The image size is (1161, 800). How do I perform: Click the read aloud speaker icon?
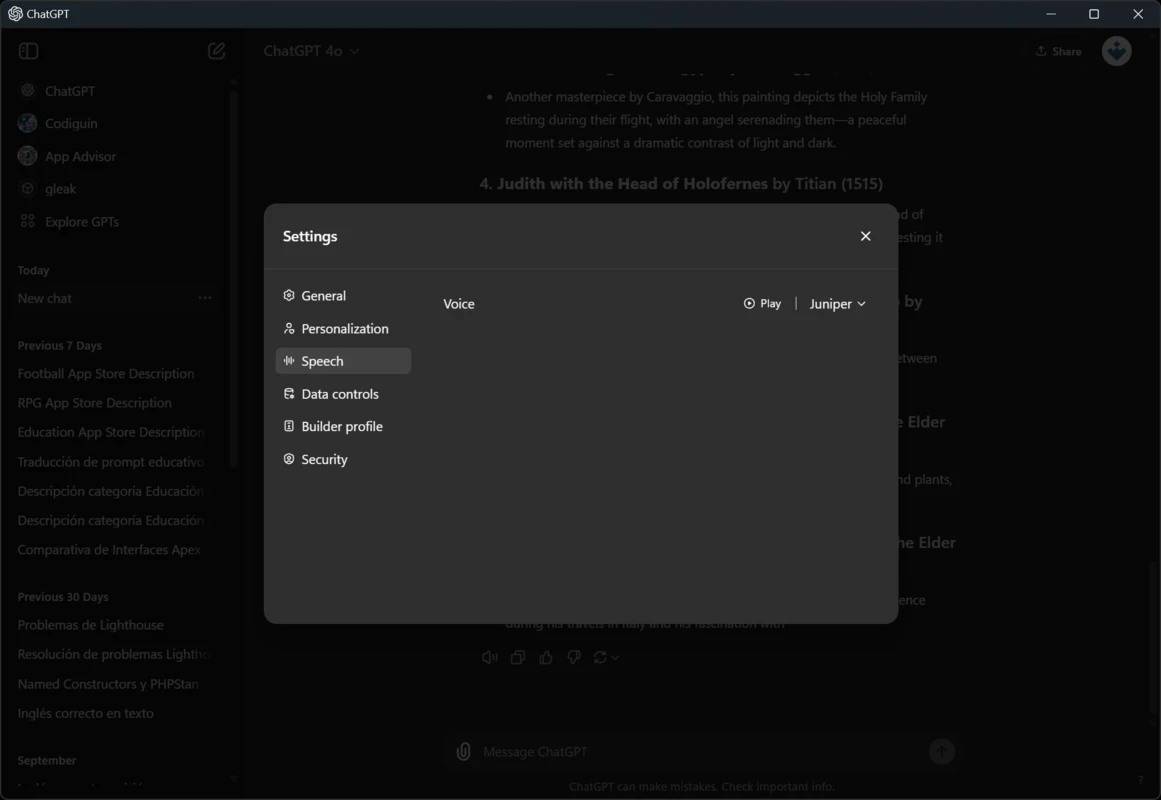[489, 657]
